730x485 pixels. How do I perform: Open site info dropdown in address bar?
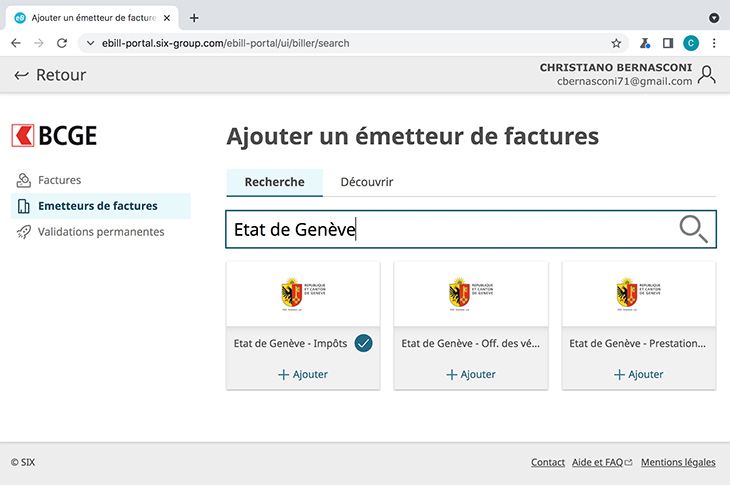(91, 43)
